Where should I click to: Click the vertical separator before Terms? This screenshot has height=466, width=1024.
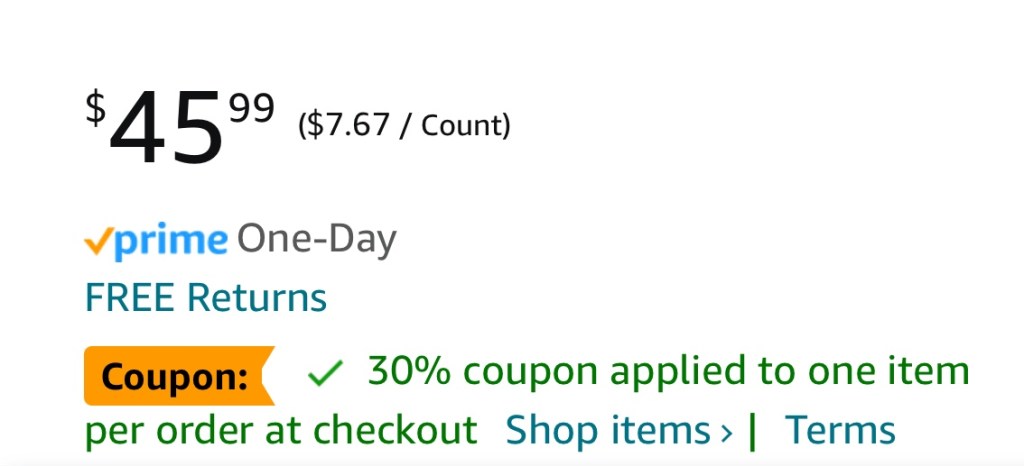click(x=753, y=430)
